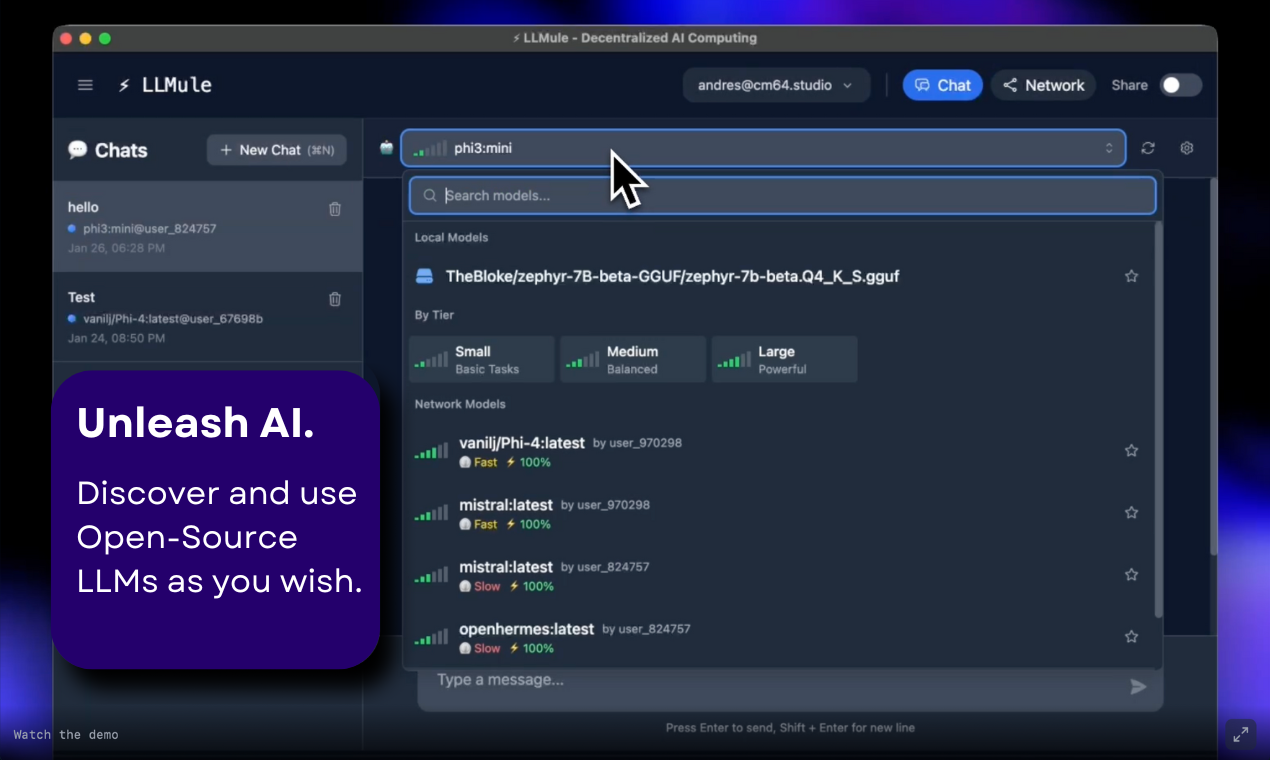The height and width of the screenshot is (760, 1270).
Task: Filter by the Medium Balanced tier
Action: tap(632, 359)
